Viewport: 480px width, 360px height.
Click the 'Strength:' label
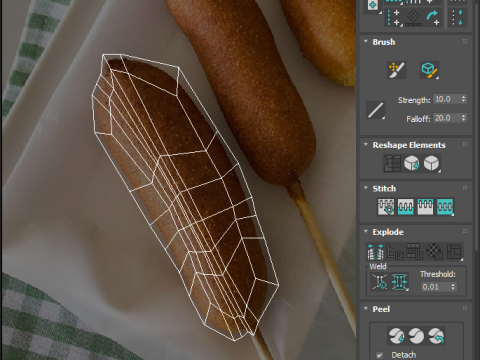click(x=414, y=100)
